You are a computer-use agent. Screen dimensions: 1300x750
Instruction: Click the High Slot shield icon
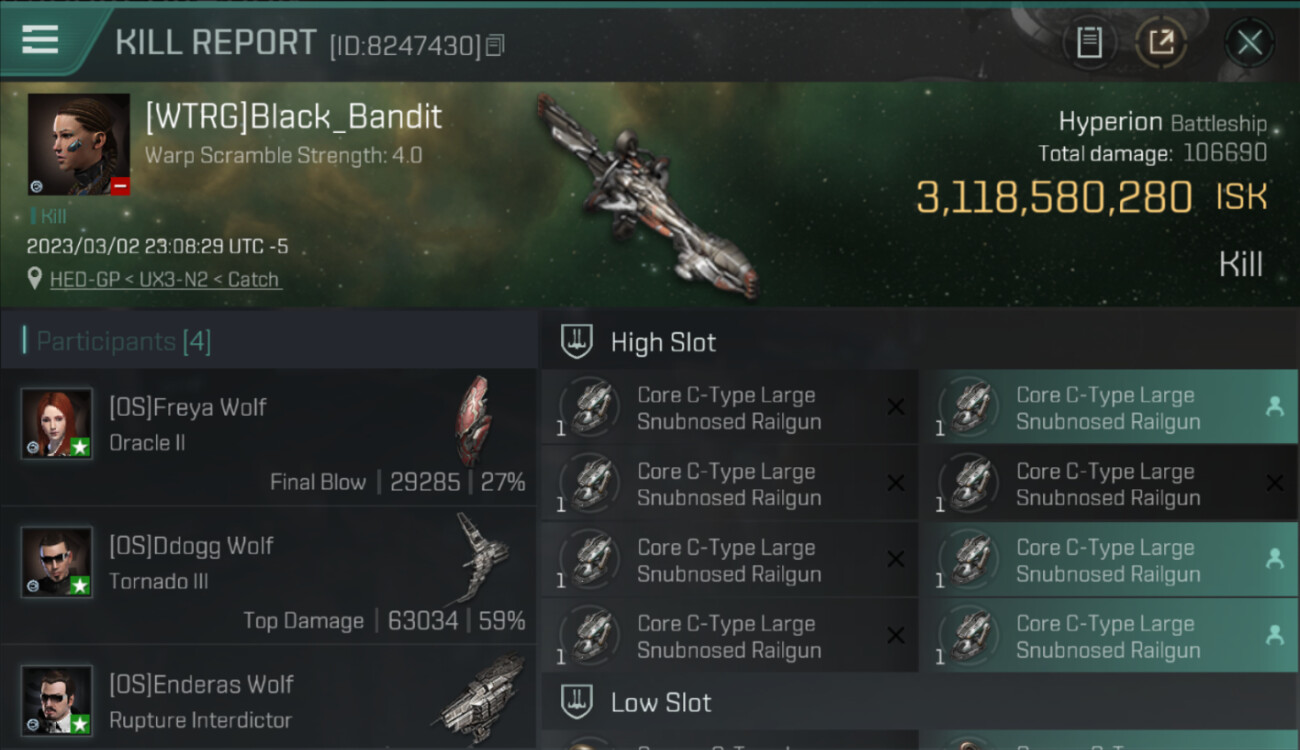(x=576, y=342)
